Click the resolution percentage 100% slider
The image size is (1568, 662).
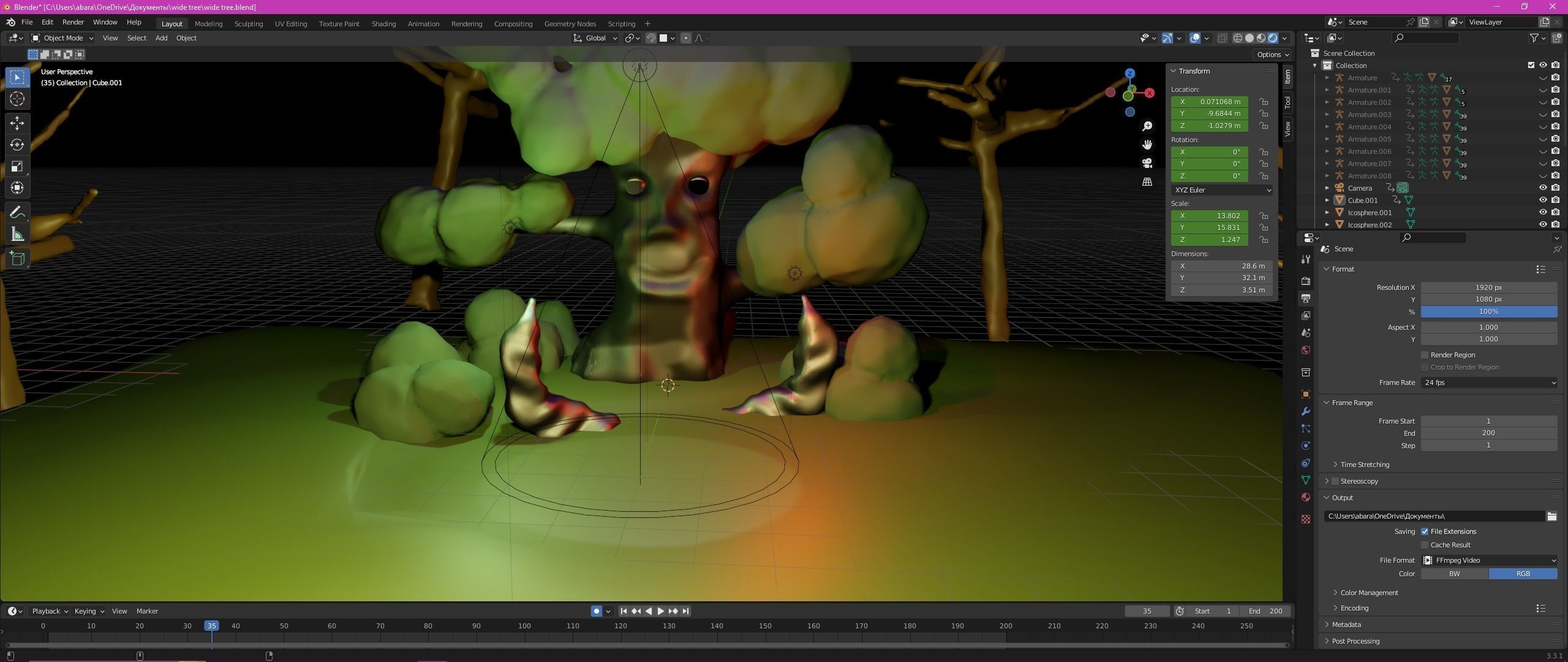coord(1489,312)
